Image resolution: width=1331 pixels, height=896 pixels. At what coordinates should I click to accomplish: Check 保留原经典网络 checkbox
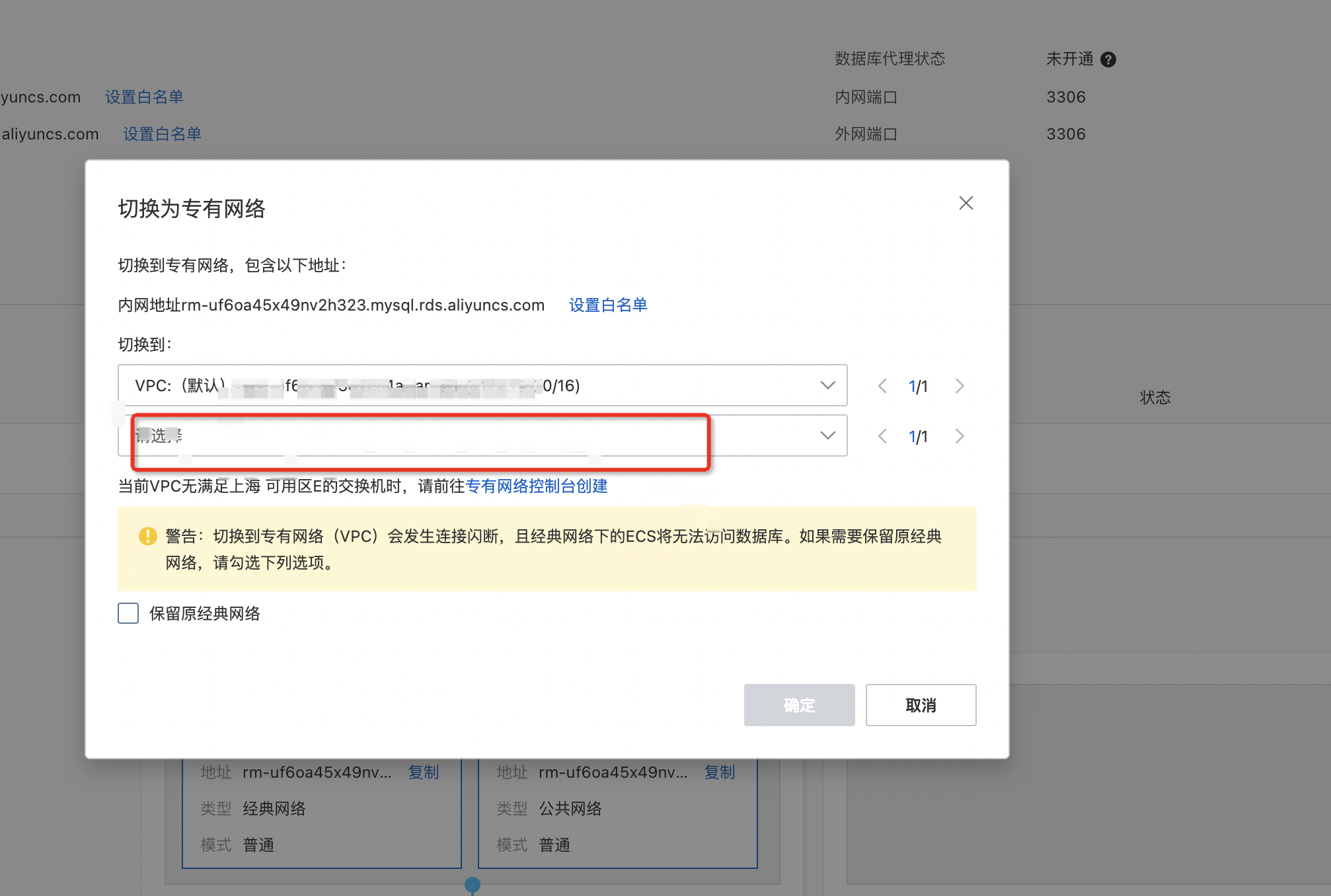128,613
